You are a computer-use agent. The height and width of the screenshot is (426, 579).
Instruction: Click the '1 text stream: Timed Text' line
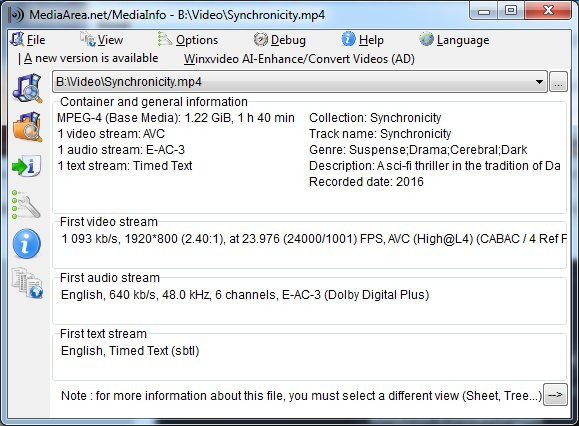pos(125,166)
